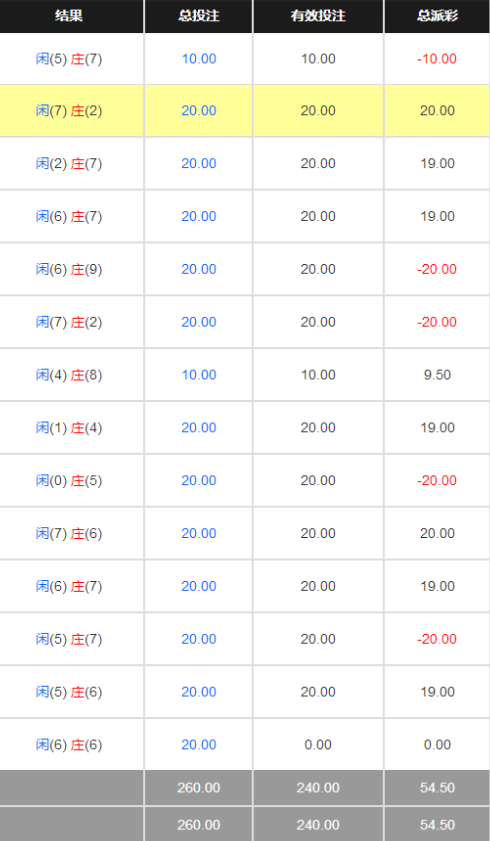Select the 0.00 cell under 有效投注
Image resolution: width=490 pixels, height=841 pixels.
[x=318, y=744]
